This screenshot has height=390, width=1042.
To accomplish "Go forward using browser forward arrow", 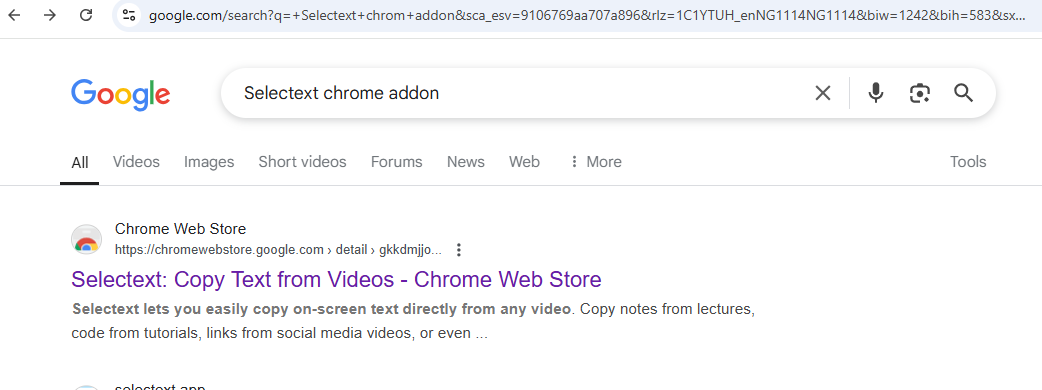I will tap(50, 15).
